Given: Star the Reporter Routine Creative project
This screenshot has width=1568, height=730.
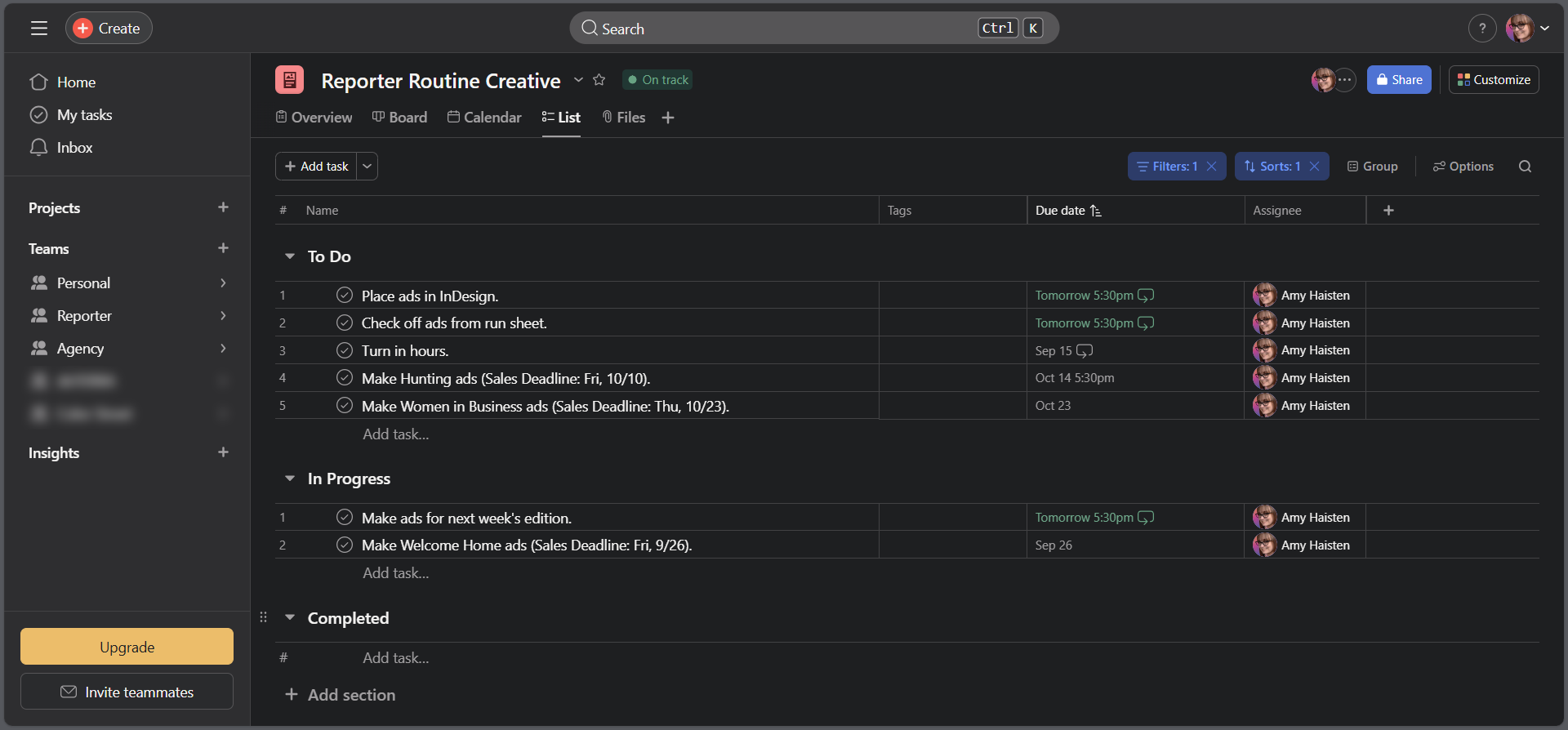Looking at the screenshot, I should point(599,80).
